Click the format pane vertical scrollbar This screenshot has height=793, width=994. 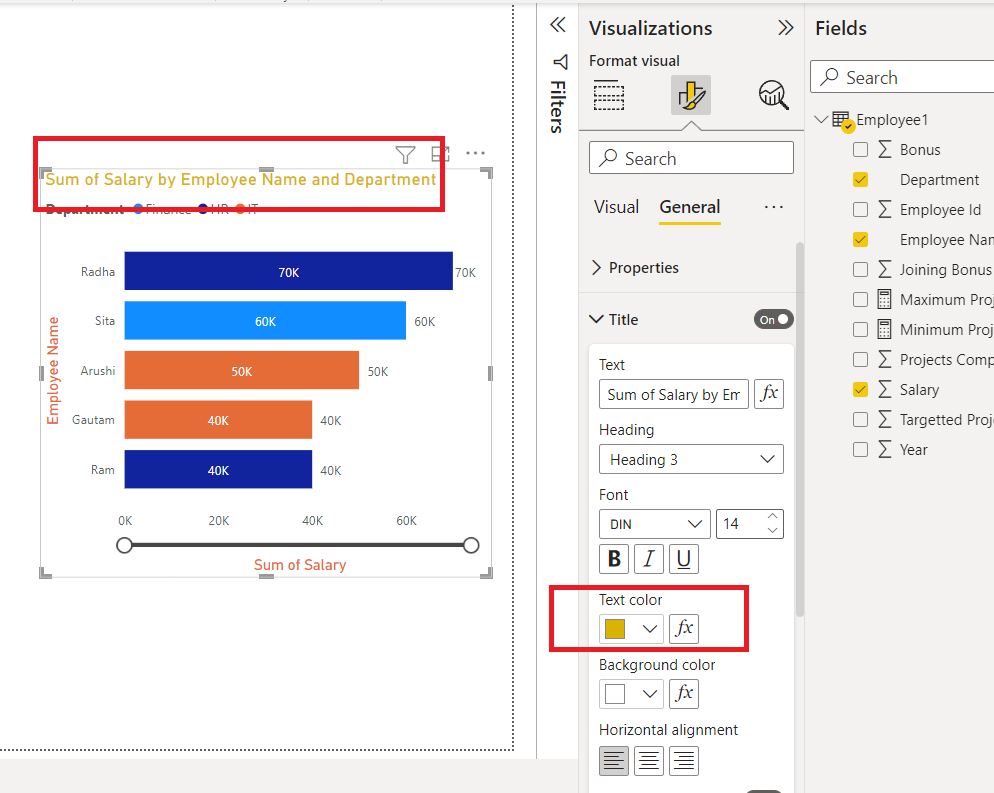click(800, 429)
